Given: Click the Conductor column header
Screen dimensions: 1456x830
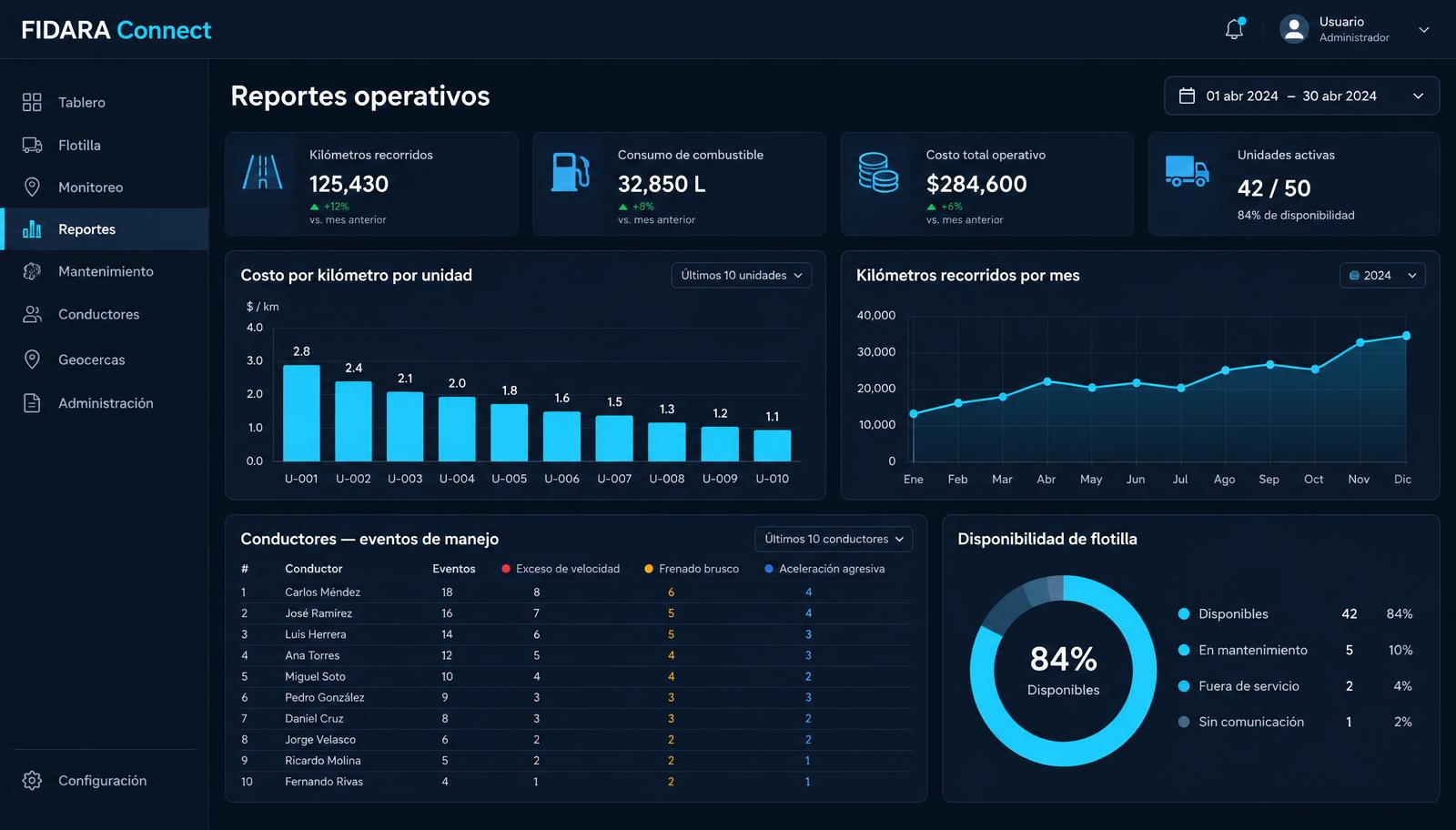Looking at the screenshot, I should 314,569.
